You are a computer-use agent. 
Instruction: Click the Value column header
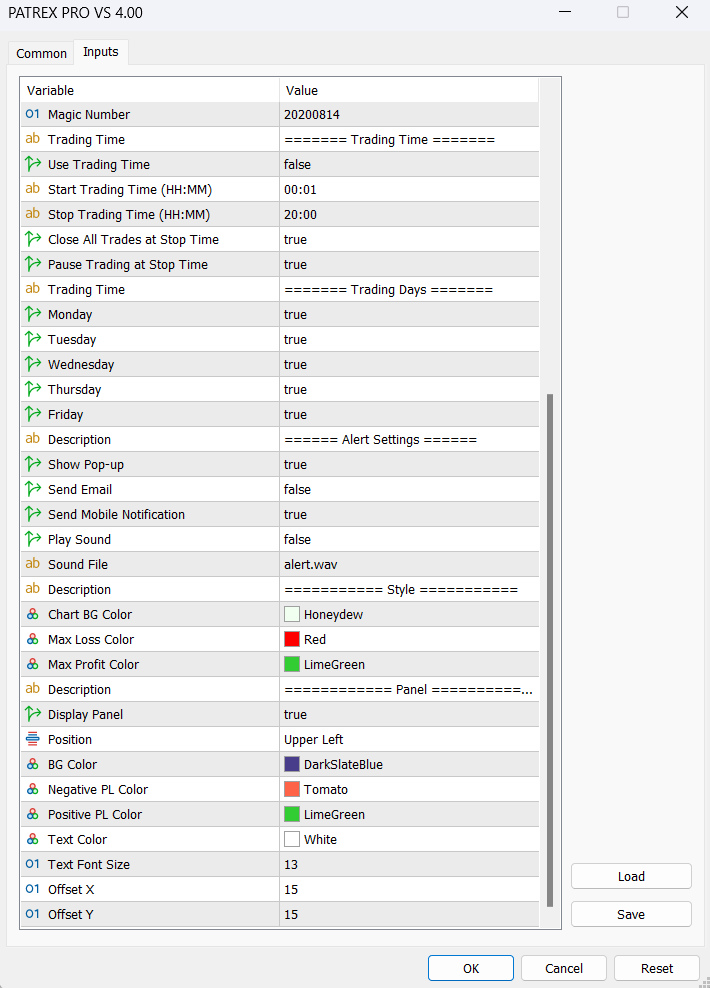coord(409,90)
